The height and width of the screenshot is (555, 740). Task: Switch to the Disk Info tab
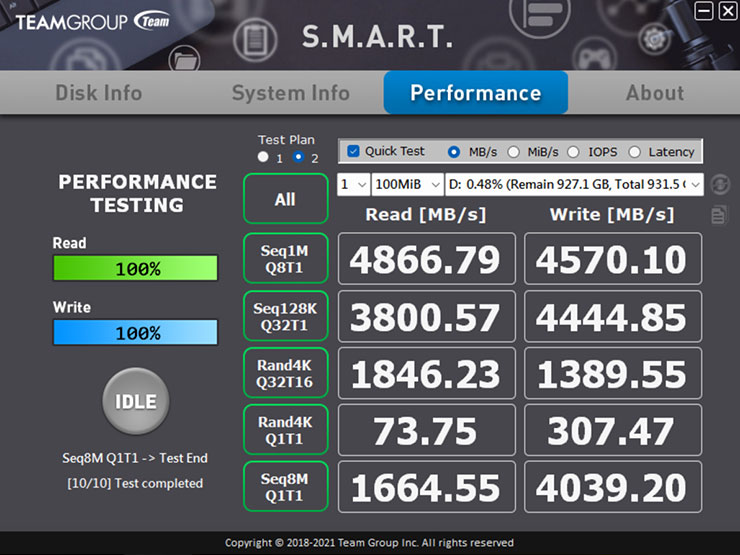point(98,93)
